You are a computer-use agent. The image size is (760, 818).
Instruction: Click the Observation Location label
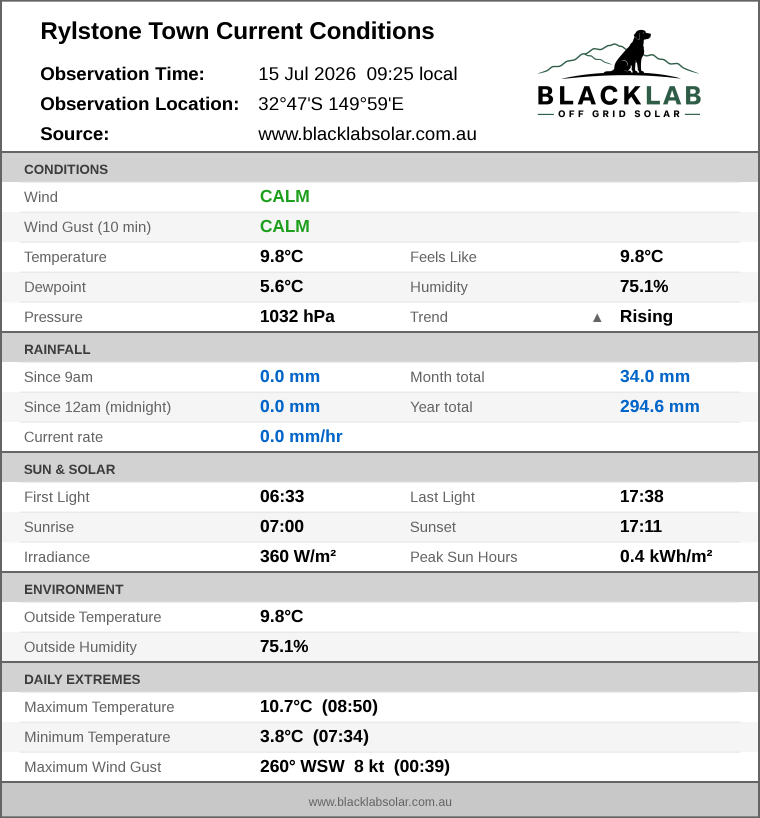tap(140, 104)
